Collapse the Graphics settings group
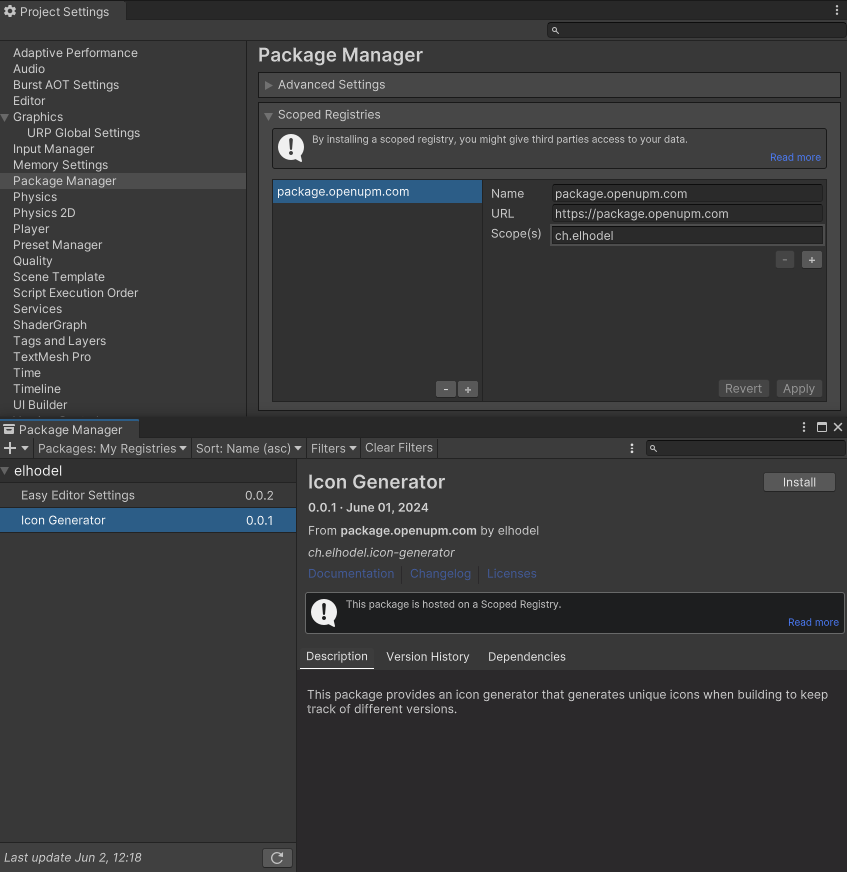The height and width of the screenshot is (872, 847). 5,117
